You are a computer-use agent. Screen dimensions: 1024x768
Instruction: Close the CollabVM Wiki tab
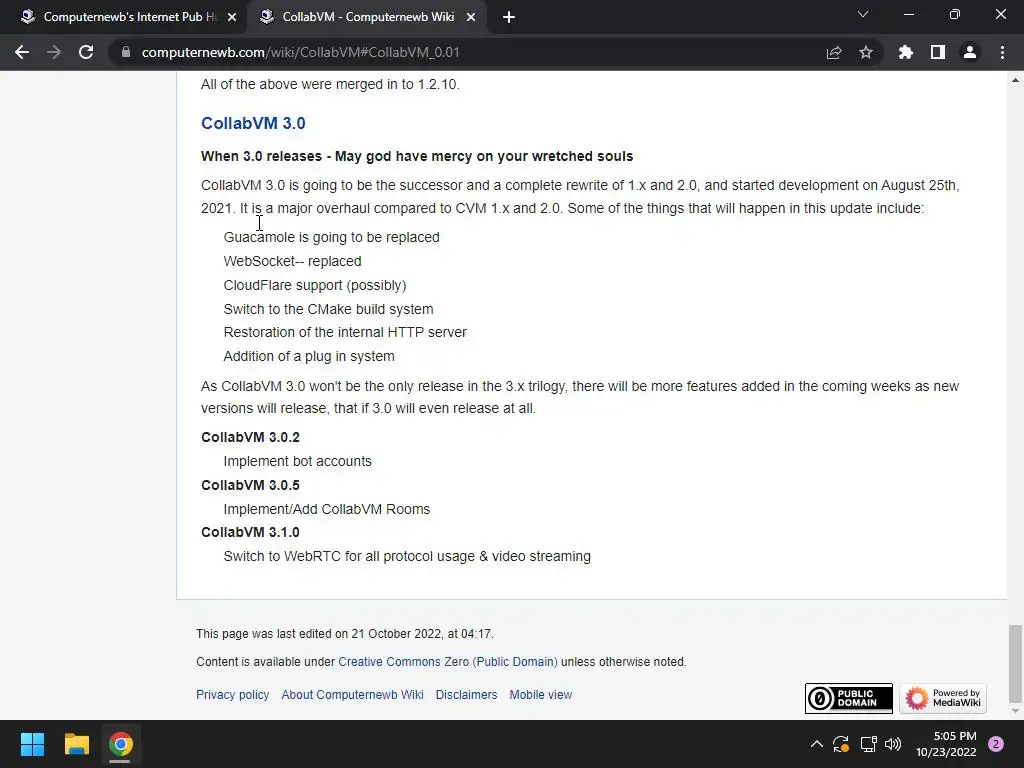pyautogui.click(x=471, y=18)
